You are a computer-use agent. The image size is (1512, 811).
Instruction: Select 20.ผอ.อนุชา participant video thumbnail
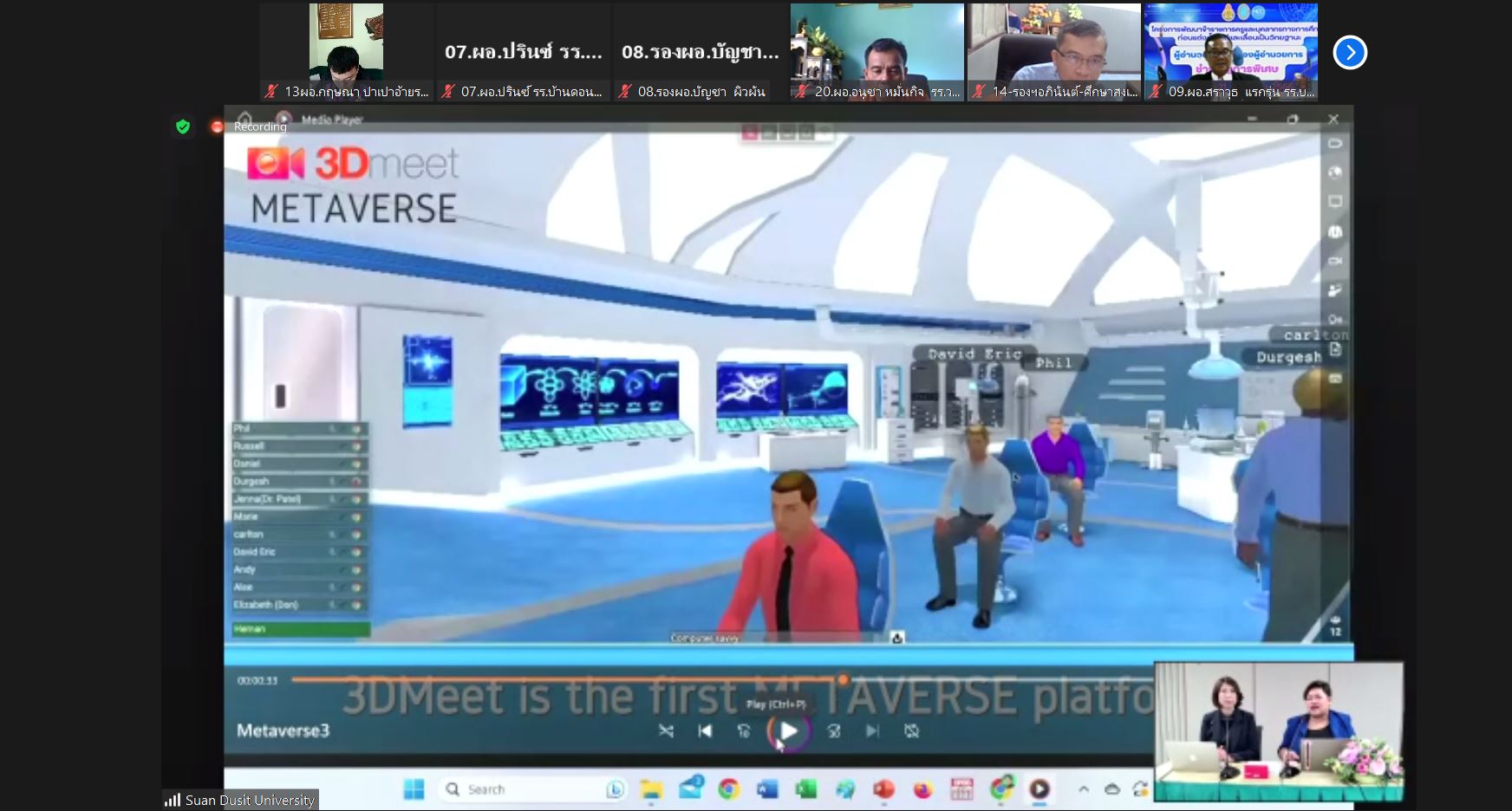pos(877,52)
